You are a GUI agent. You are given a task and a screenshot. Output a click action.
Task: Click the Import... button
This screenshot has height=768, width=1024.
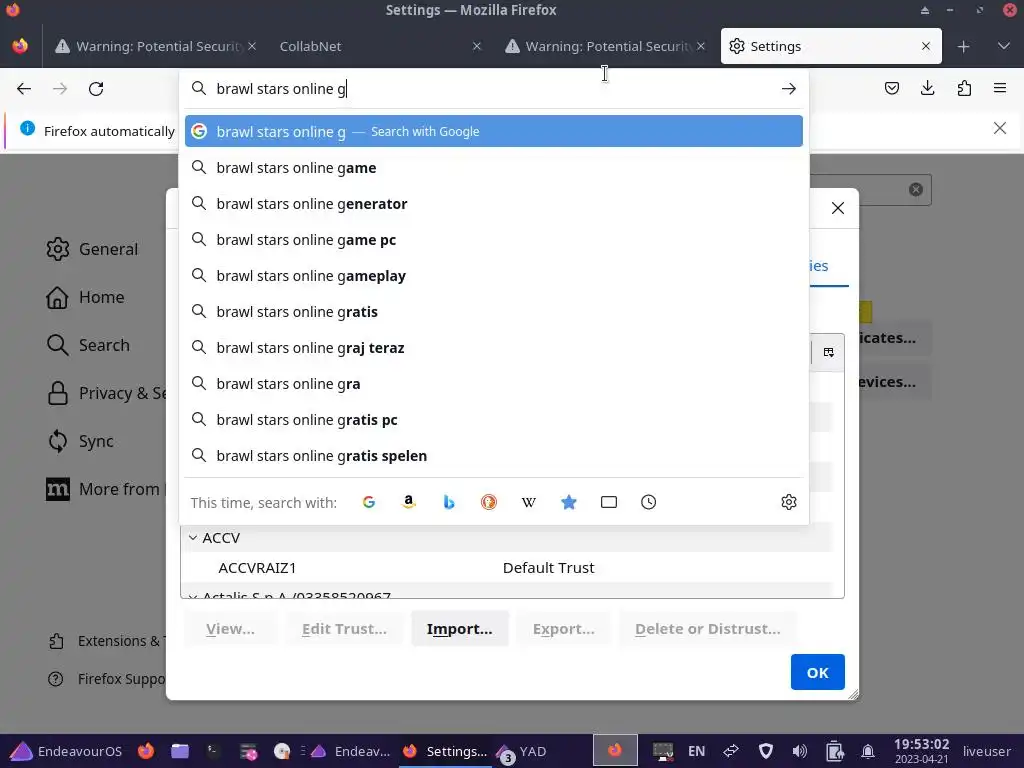pyautogui.click(x=460, y=629)
